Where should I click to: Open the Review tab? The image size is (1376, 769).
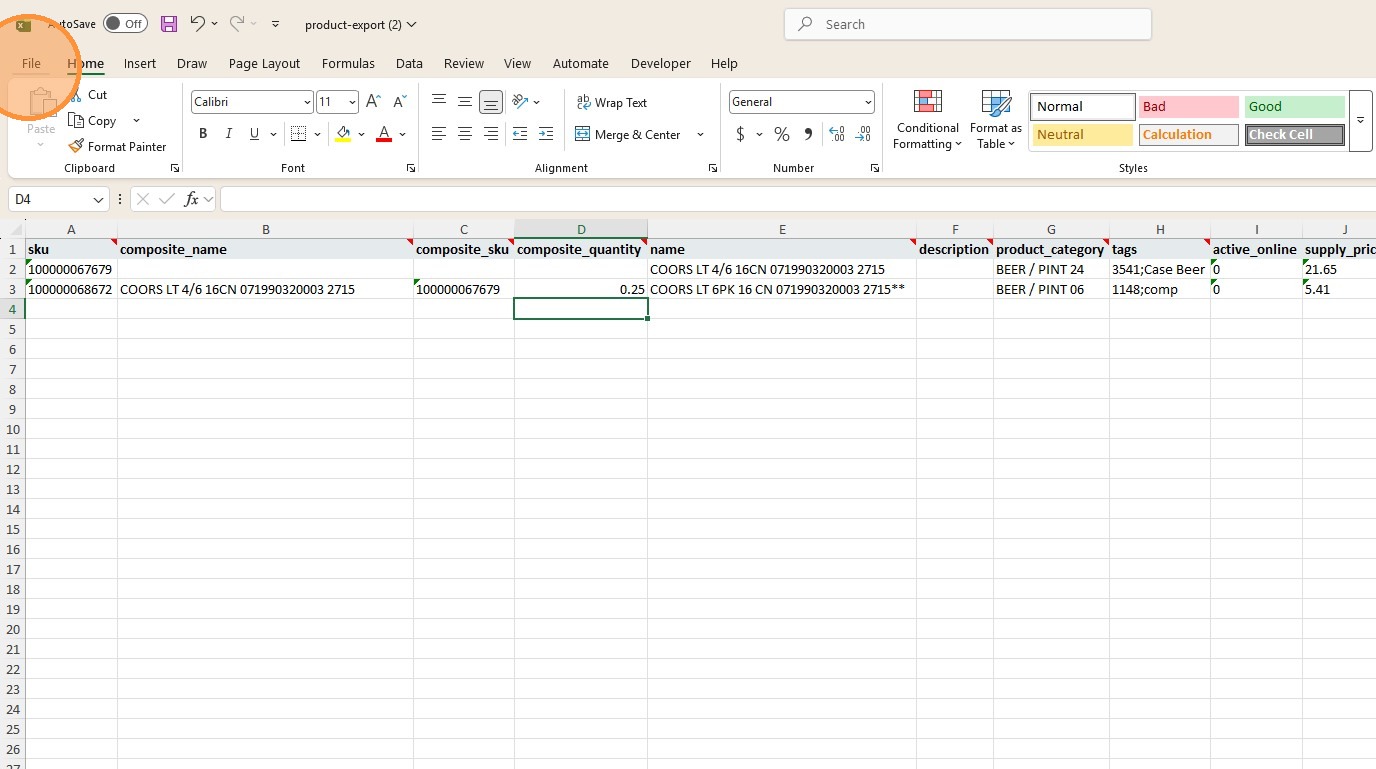(464, 63)
